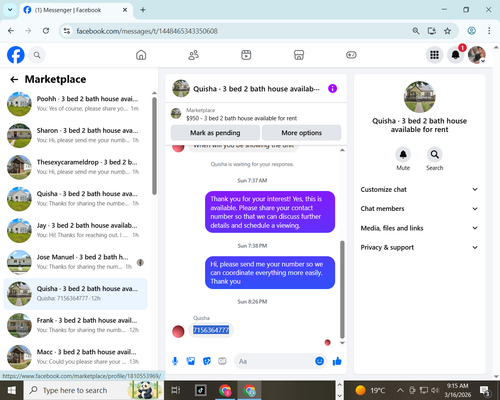Open Chrome profile icon

(471, 31)
